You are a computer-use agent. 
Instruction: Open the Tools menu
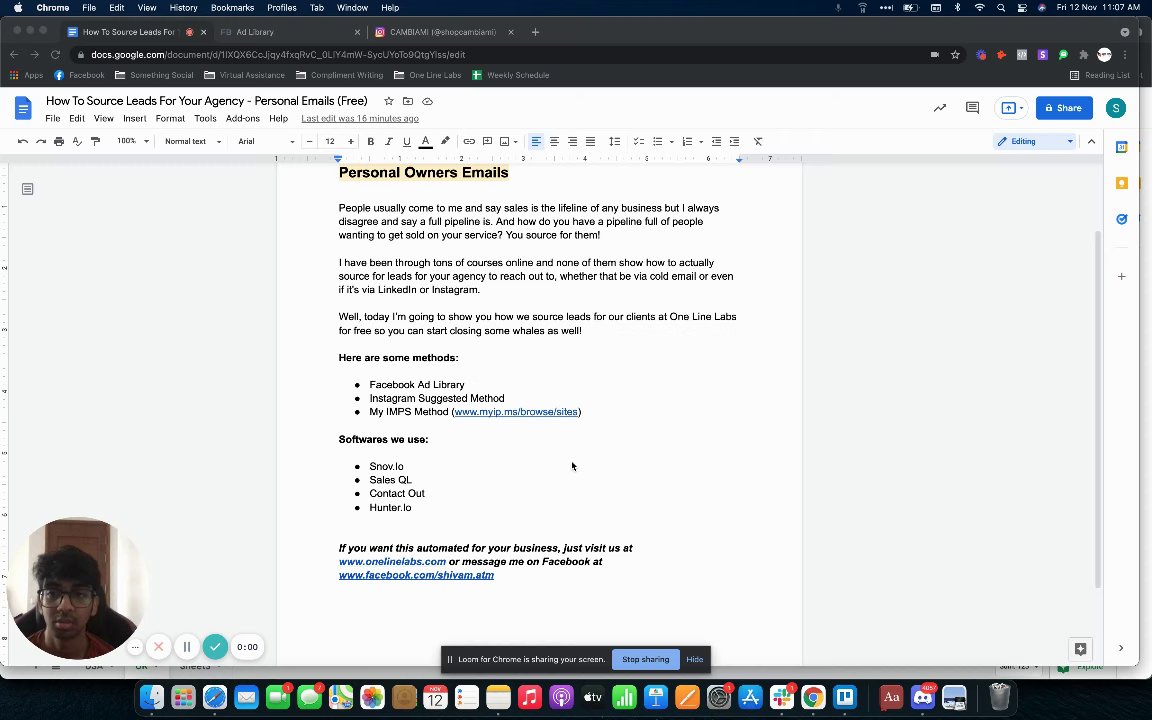click(x=205, y=118)
